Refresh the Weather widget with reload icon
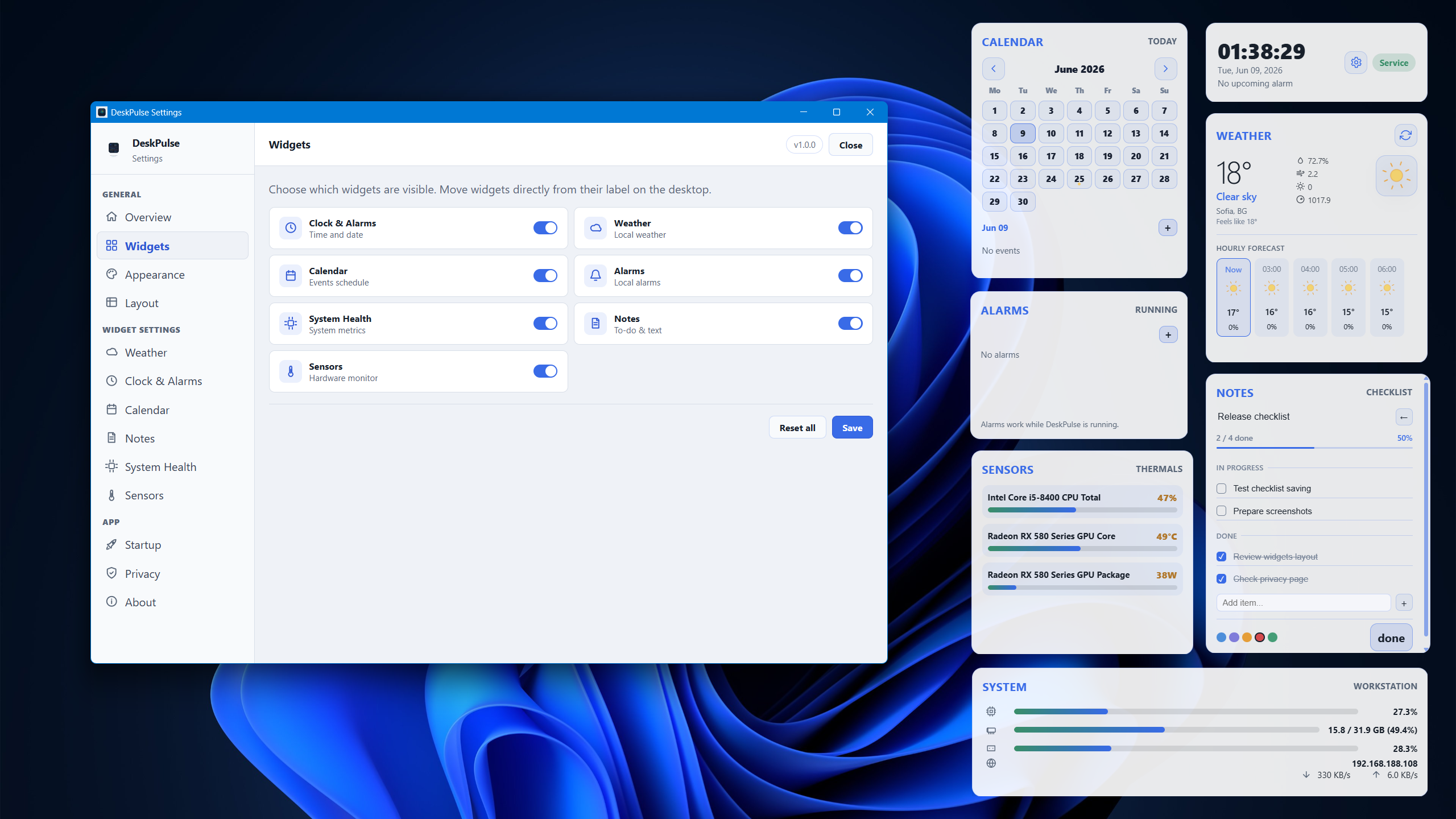 [1405, 135]
